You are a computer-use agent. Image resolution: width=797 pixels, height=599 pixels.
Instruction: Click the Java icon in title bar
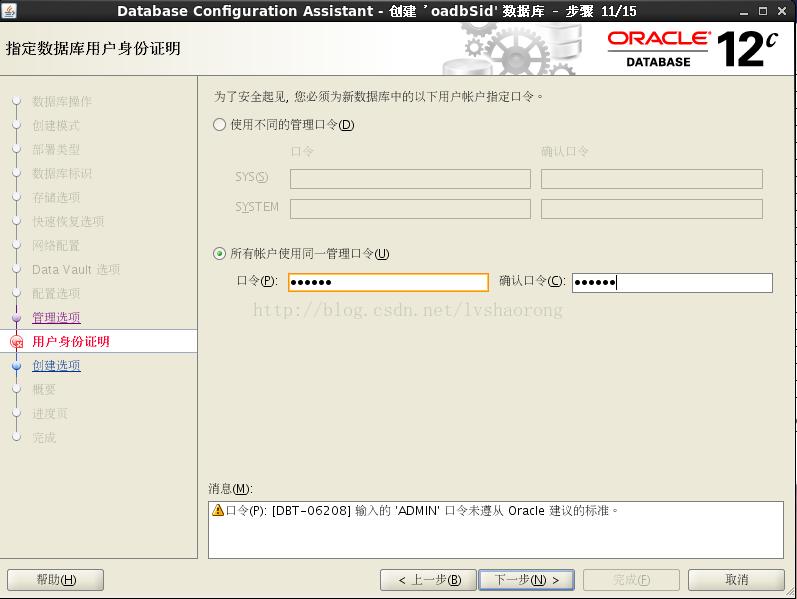[9, 10]
